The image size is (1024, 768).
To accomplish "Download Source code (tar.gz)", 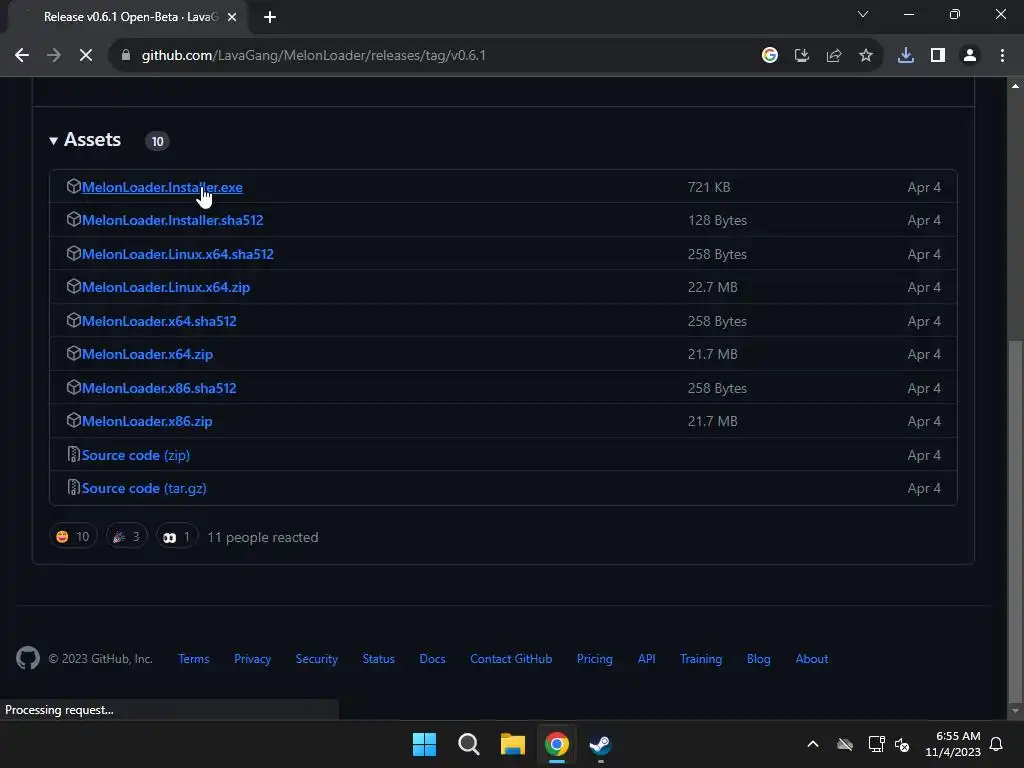I will click(x=144, y=488).
